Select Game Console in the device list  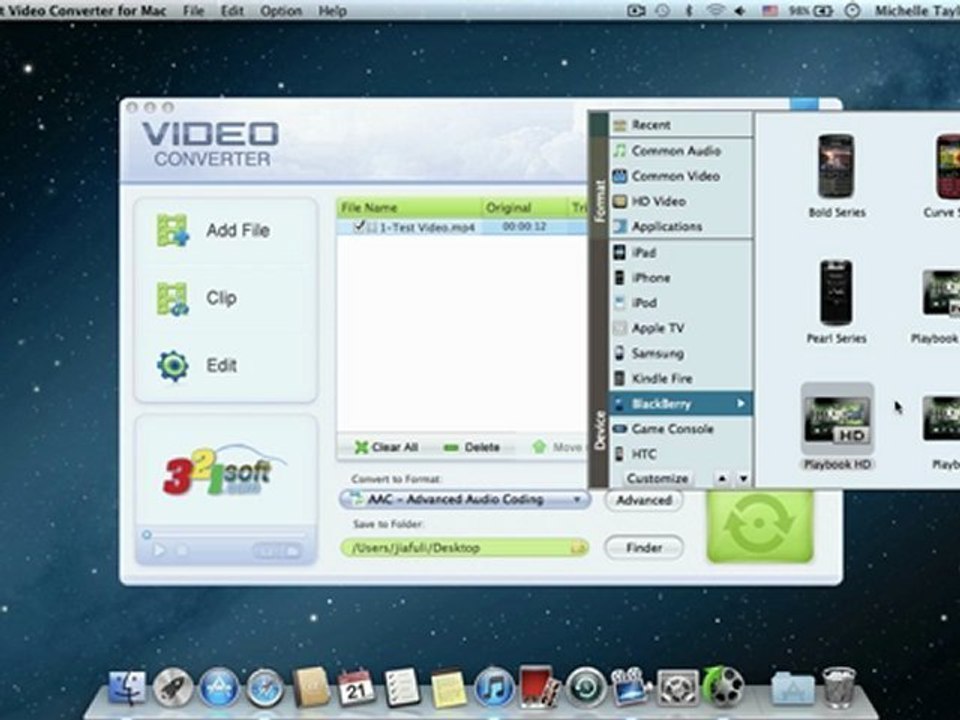pyautogui.click(x=681, y=429)
